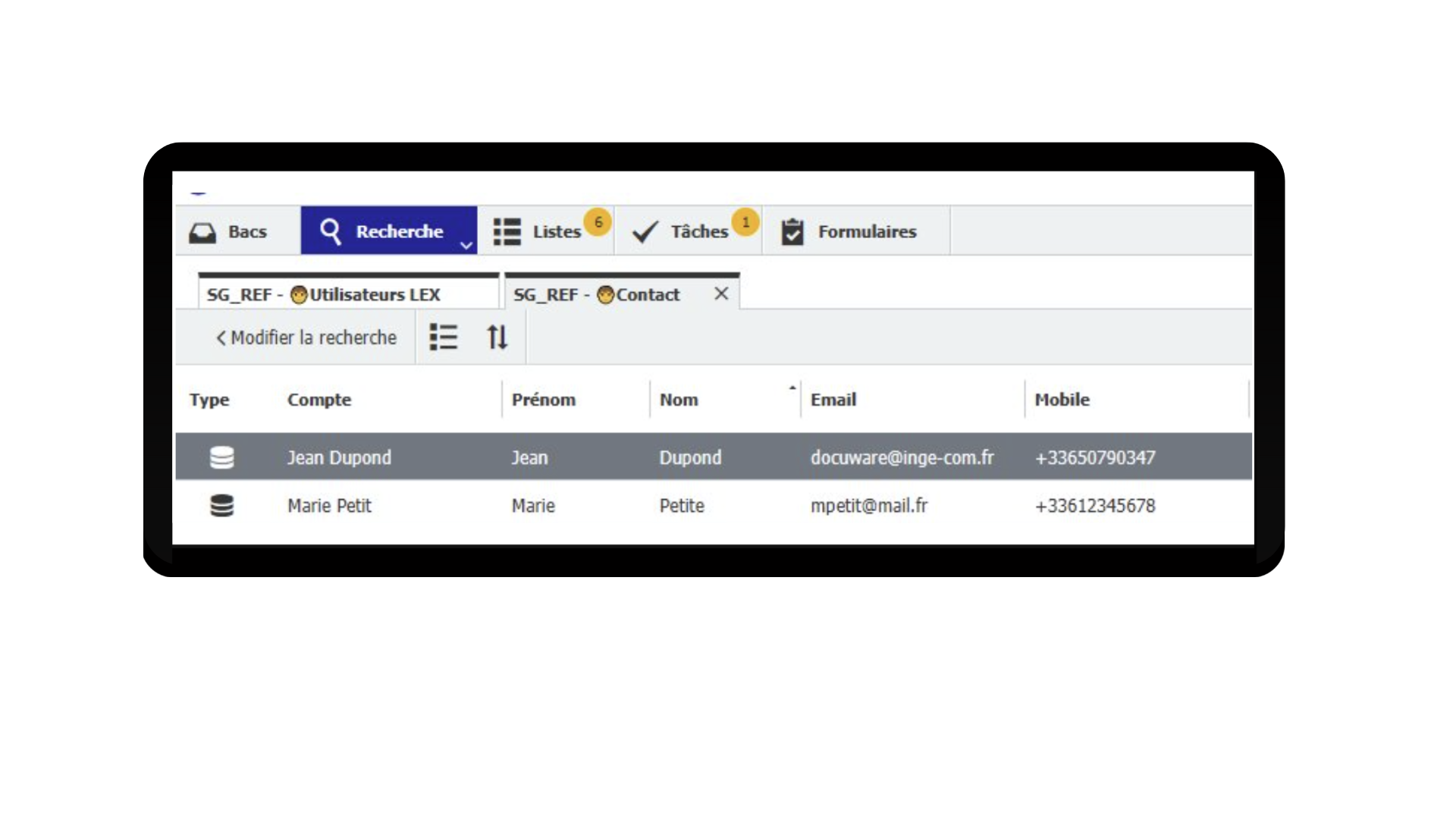This screenshot has width=1456, height=819.
Task: Click the Prénom cell Jean
Action: 529,457
